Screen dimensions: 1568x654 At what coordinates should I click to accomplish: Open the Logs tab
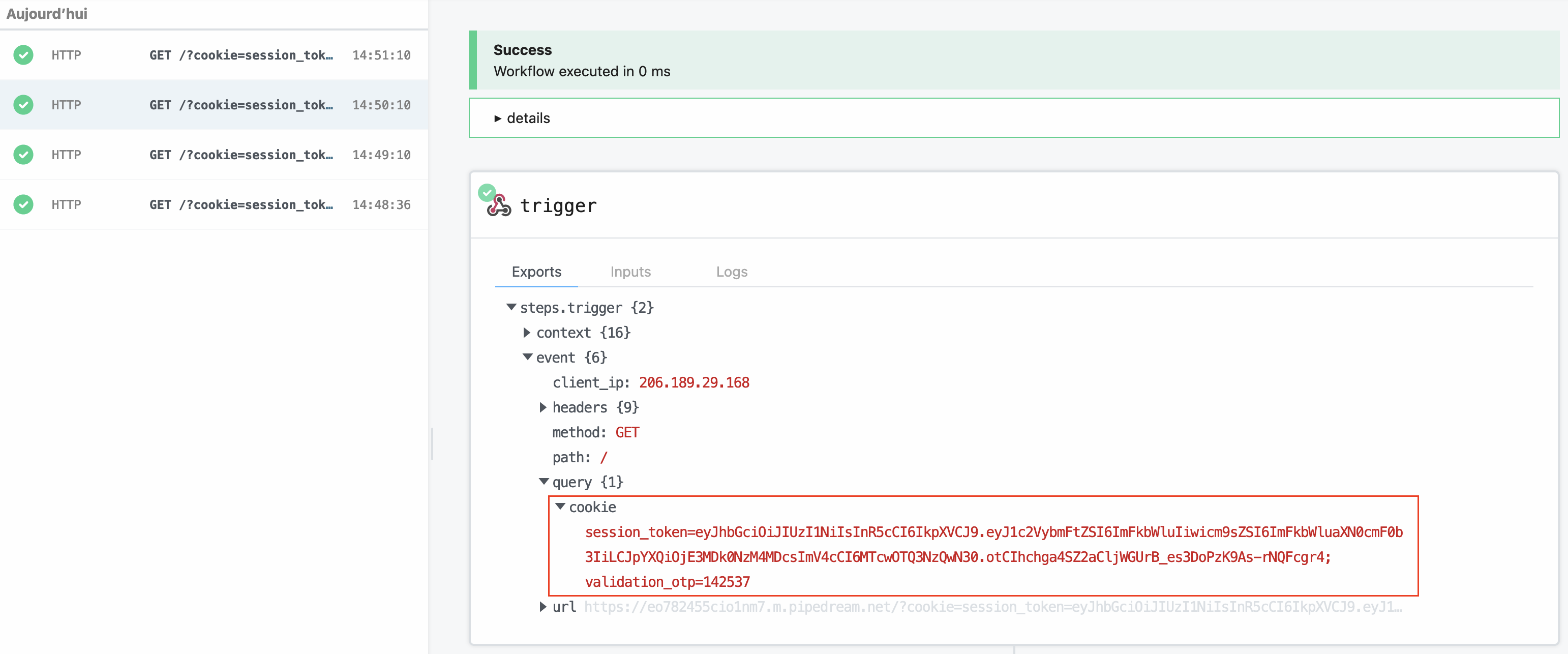click(x=731, y=272)
